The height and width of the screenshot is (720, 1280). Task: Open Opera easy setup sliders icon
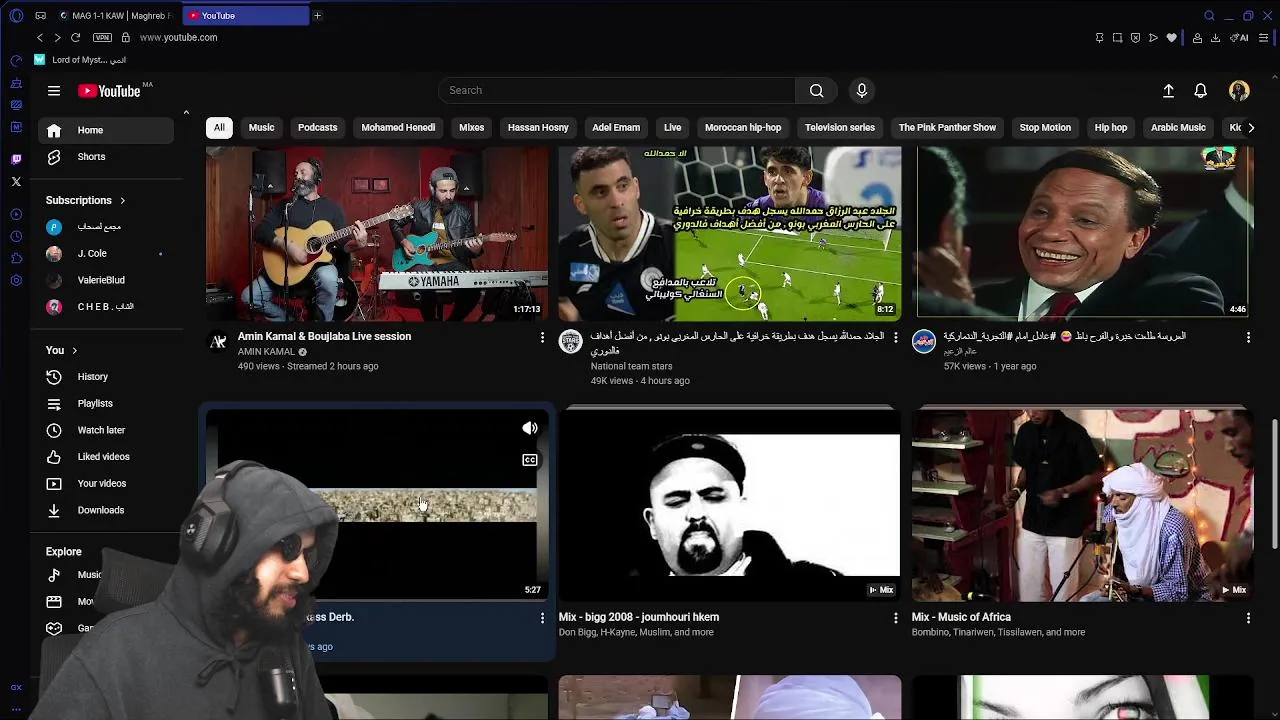point(1264,38)
